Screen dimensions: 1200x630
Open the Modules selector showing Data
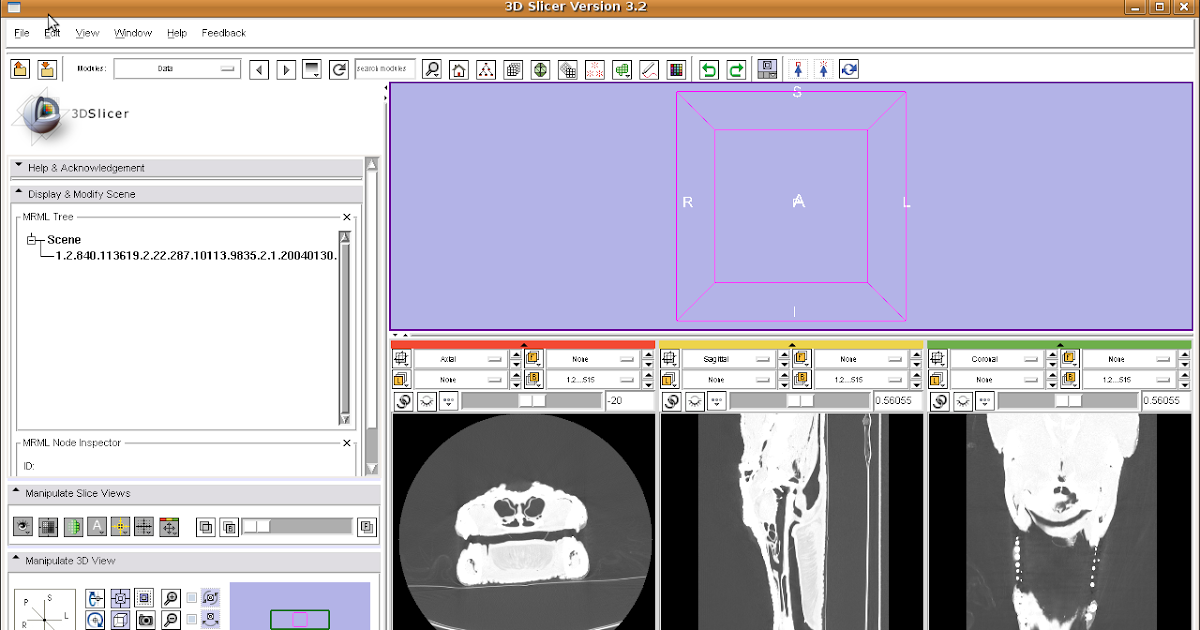pos(177,69)
